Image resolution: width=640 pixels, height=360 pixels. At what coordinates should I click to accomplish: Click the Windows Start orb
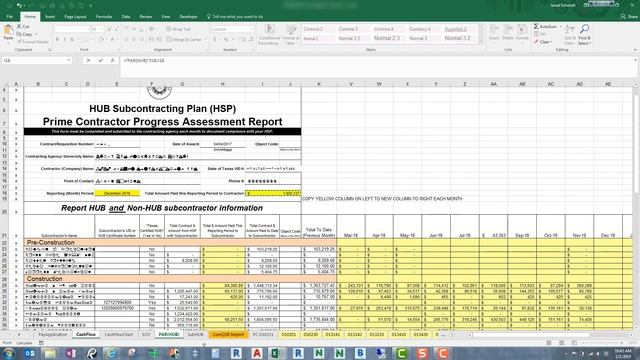9,353
